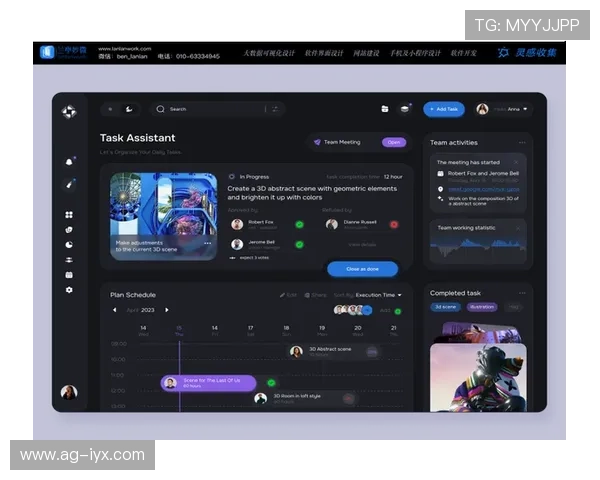Switch to light mode sun toggle
The image size is (600, 480).
pos(110,109)
